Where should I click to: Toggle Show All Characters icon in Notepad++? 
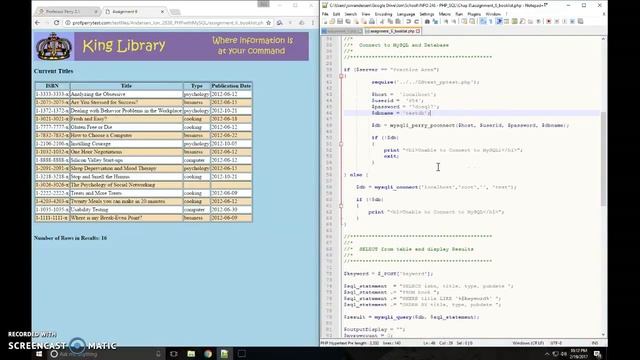click(490, 21)
